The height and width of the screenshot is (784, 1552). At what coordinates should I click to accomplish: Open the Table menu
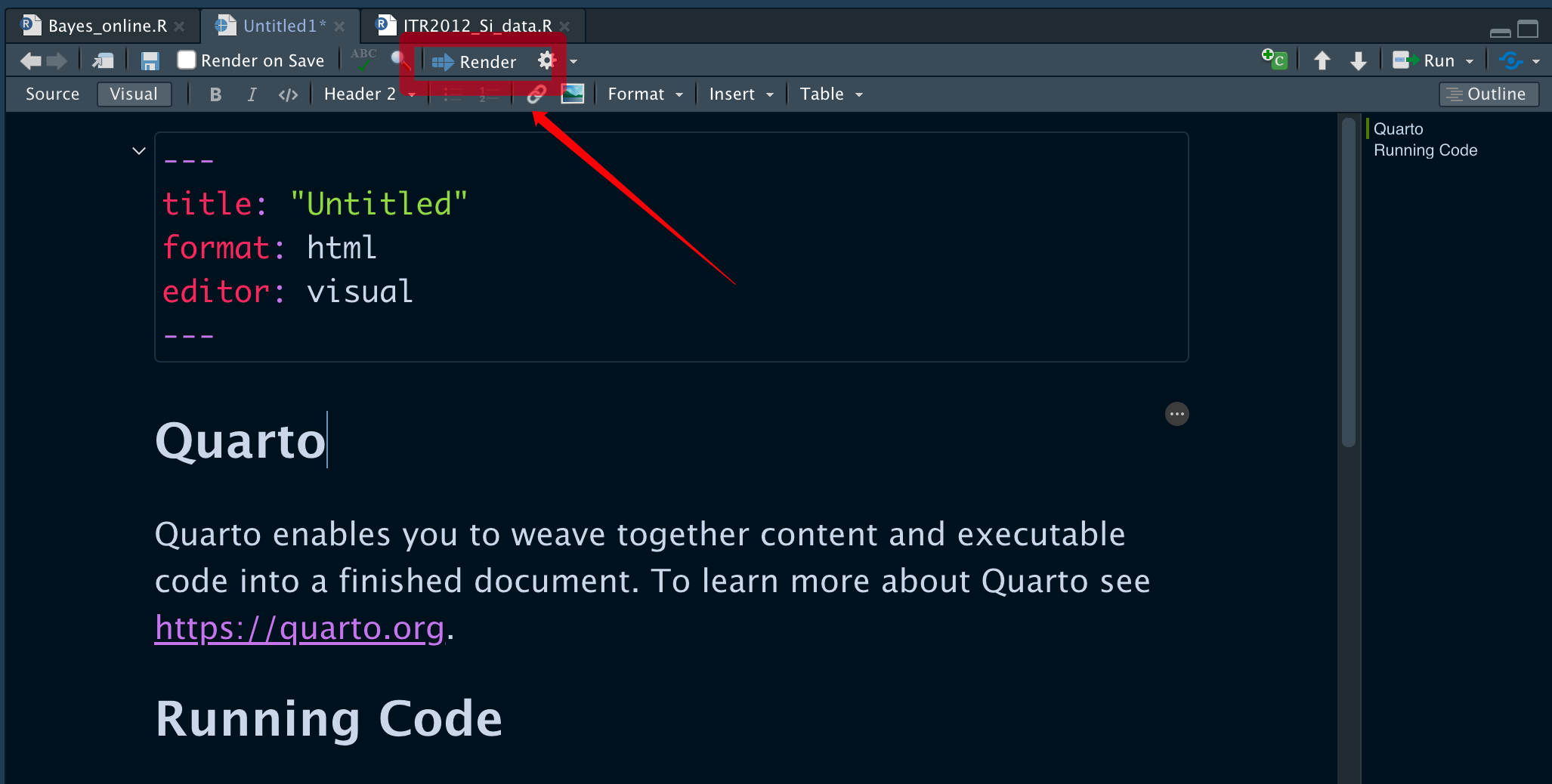[831, 94]
